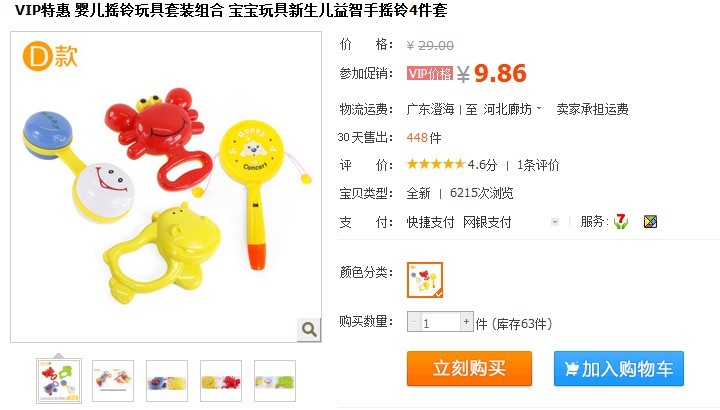This screenshot has width=720, height=410.
Task: Decrease purchase quantity with minus button
Action: (x=413, y=322)
